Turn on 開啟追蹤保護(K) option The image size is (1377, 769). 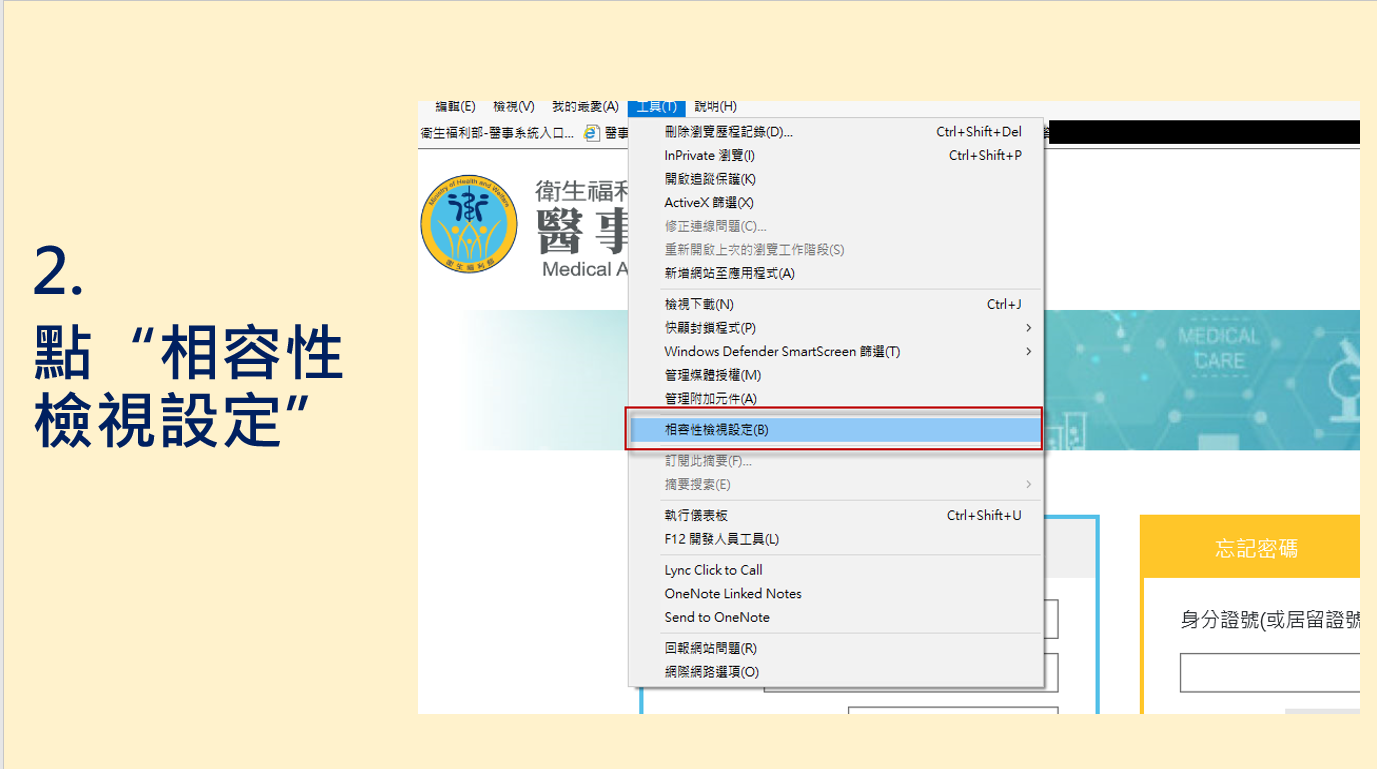pos(709,179)
